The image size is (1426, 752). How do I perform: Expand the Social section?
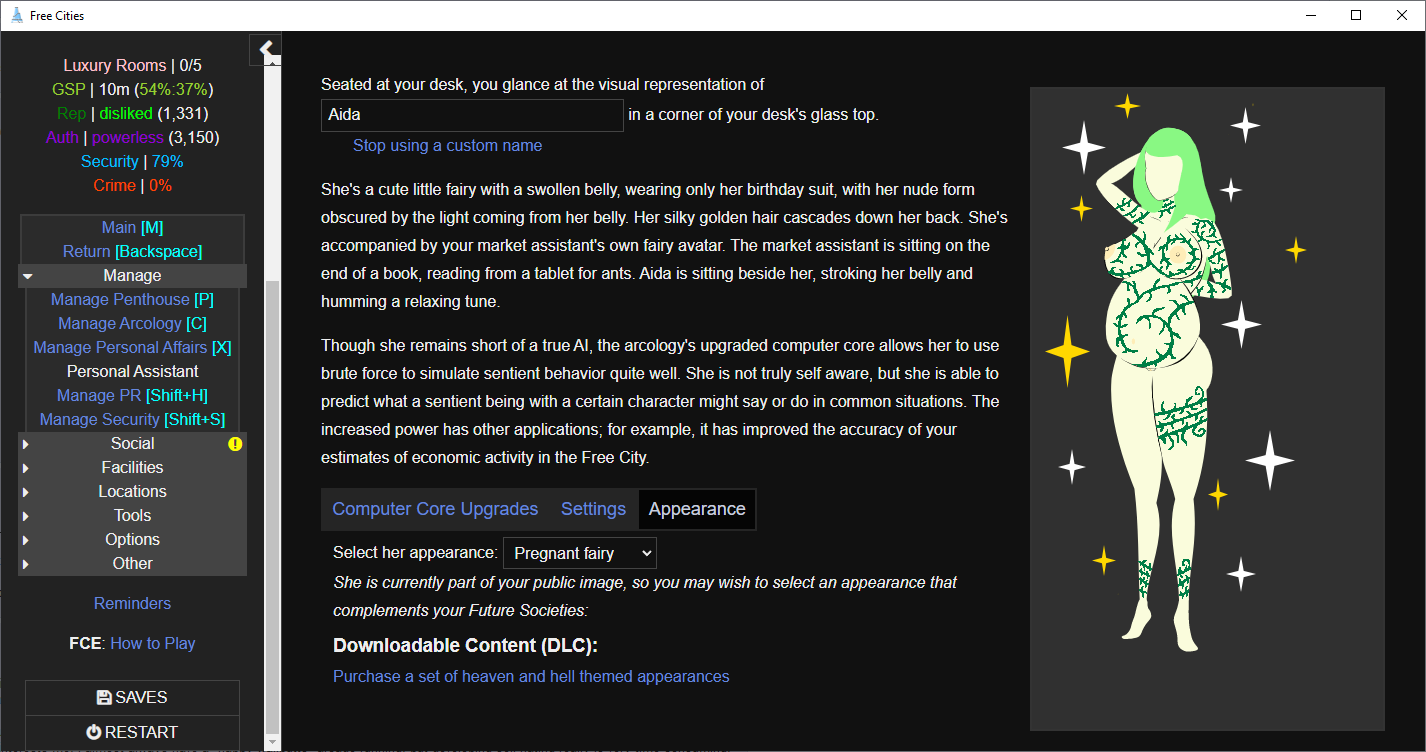132,444
